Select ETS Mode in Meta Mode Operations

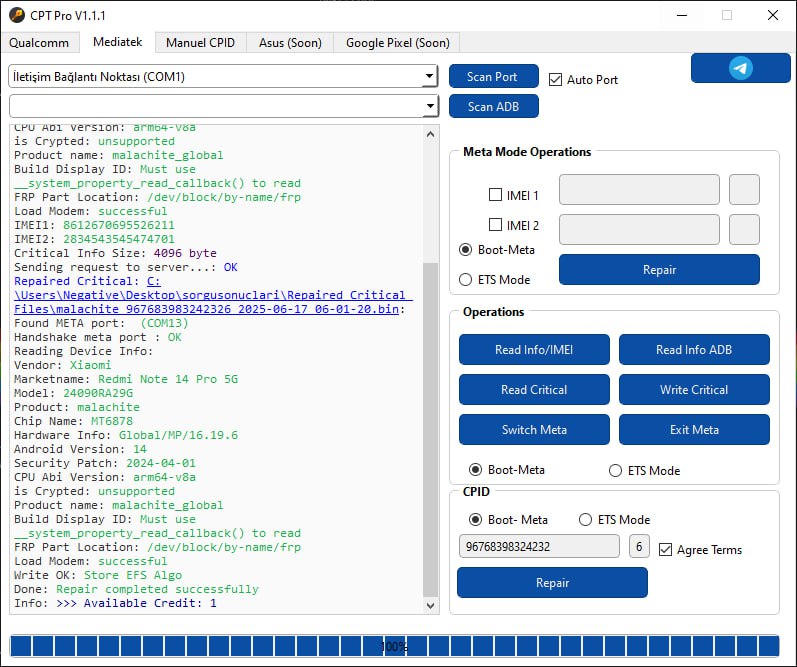[x=465, y=280]
